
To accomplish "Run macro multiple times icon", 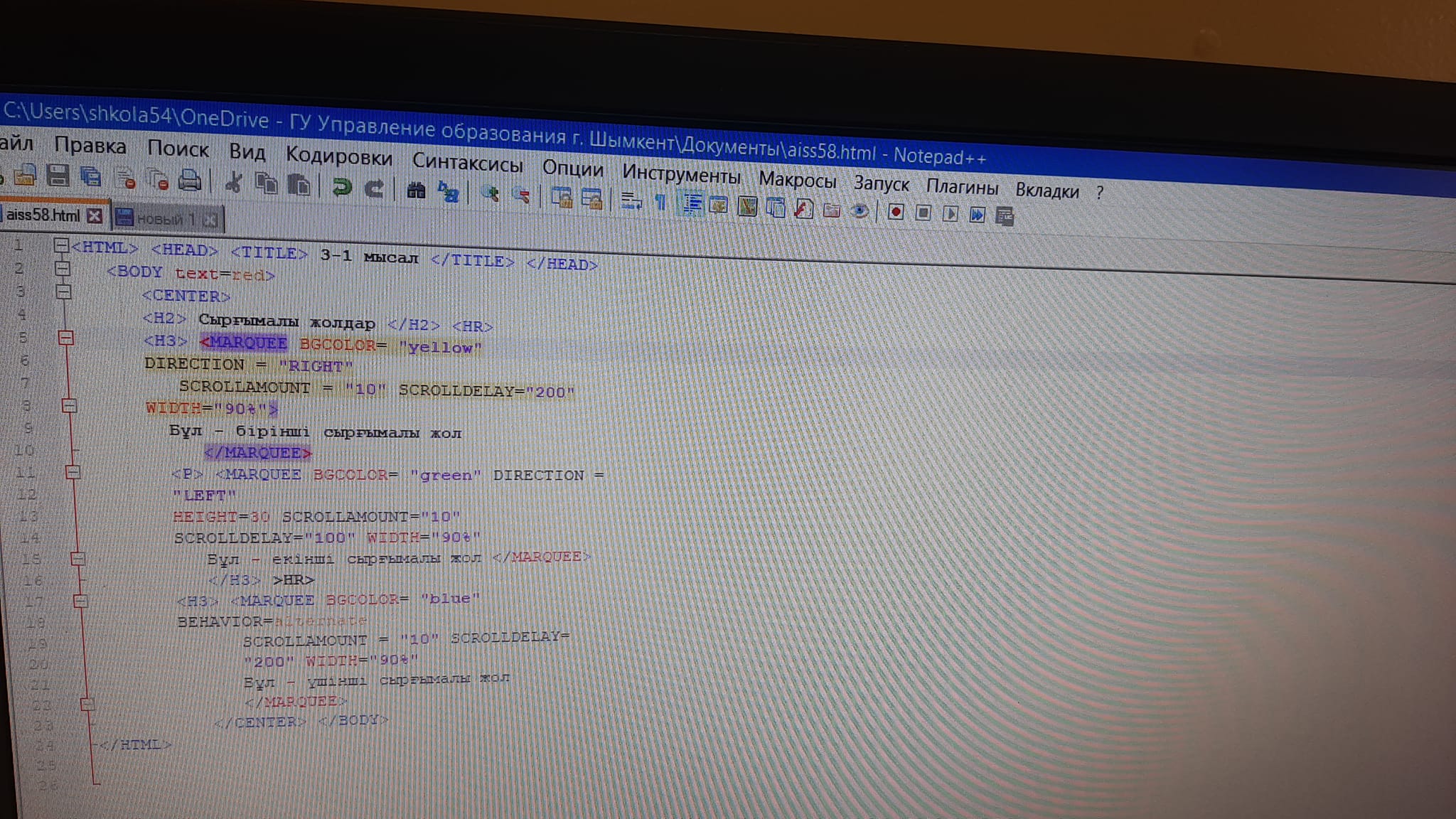I will [x=977, y=215].
